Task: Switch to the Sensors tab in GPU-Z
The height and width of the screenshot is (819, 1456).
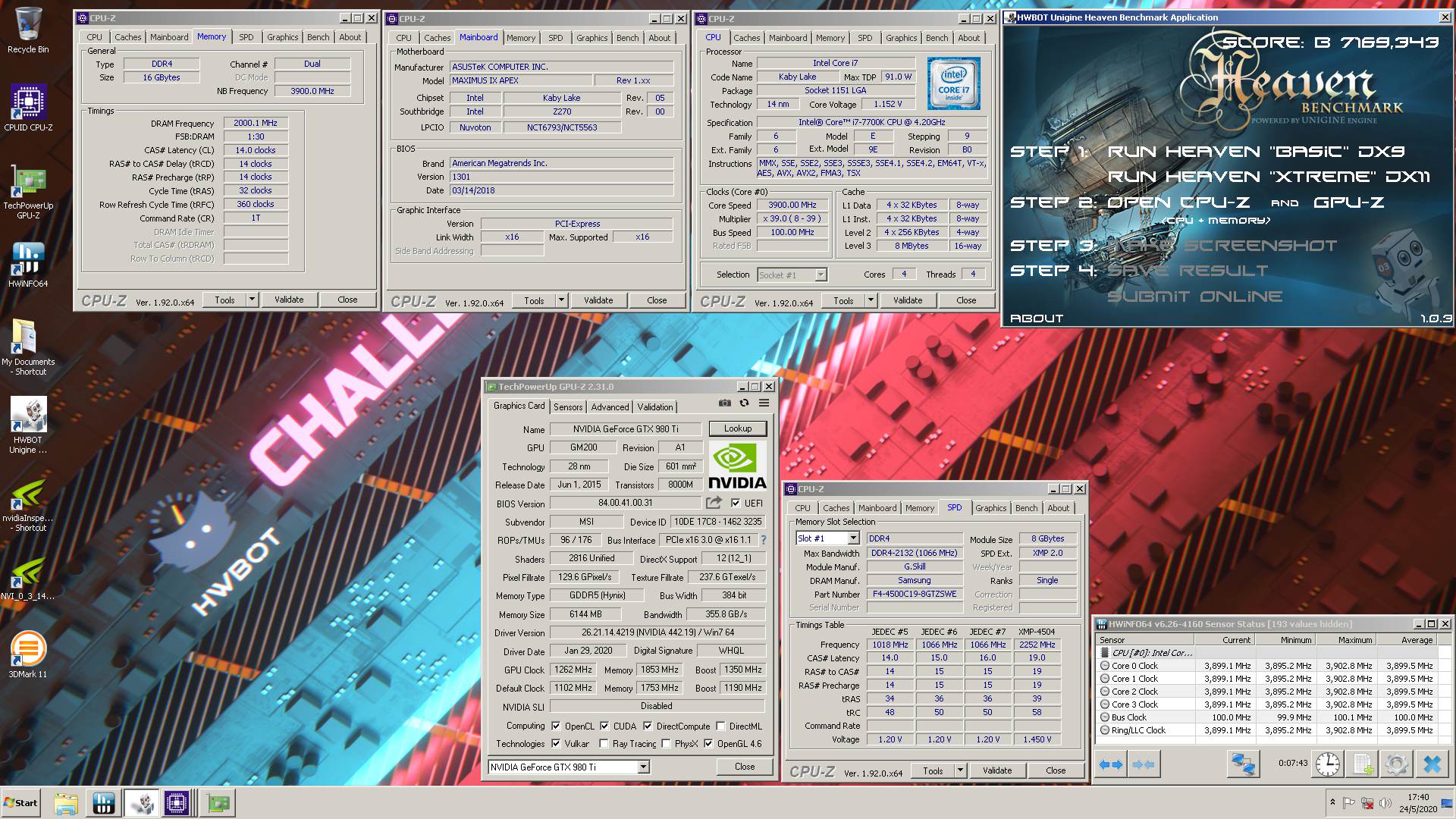Action: 568,407
